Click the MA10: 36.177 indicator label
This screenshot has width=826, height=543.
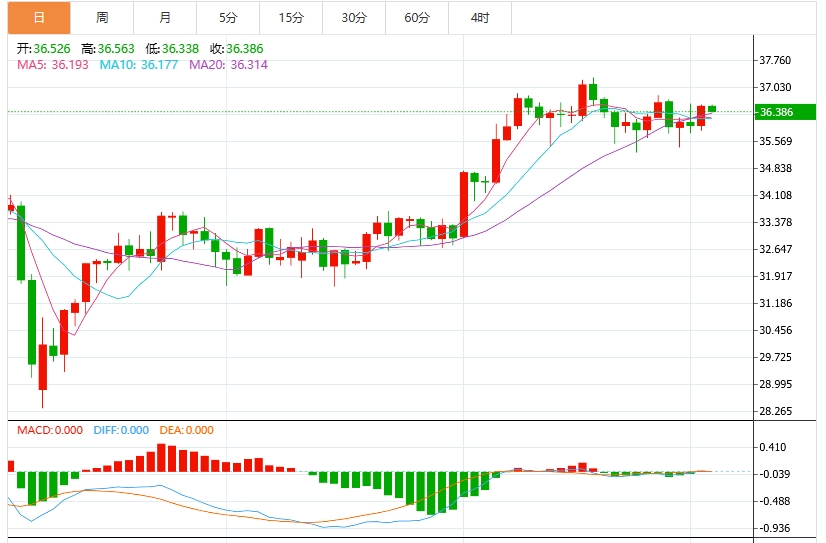coord(139,65)
